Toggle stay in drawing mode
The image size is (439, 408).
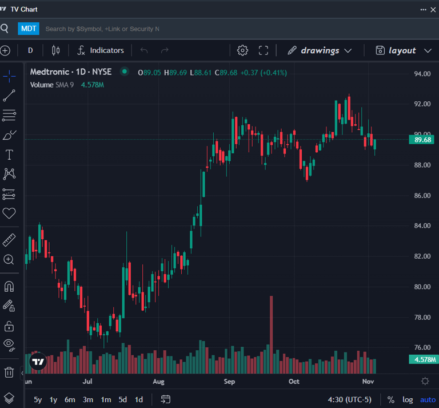pos(9,306)
